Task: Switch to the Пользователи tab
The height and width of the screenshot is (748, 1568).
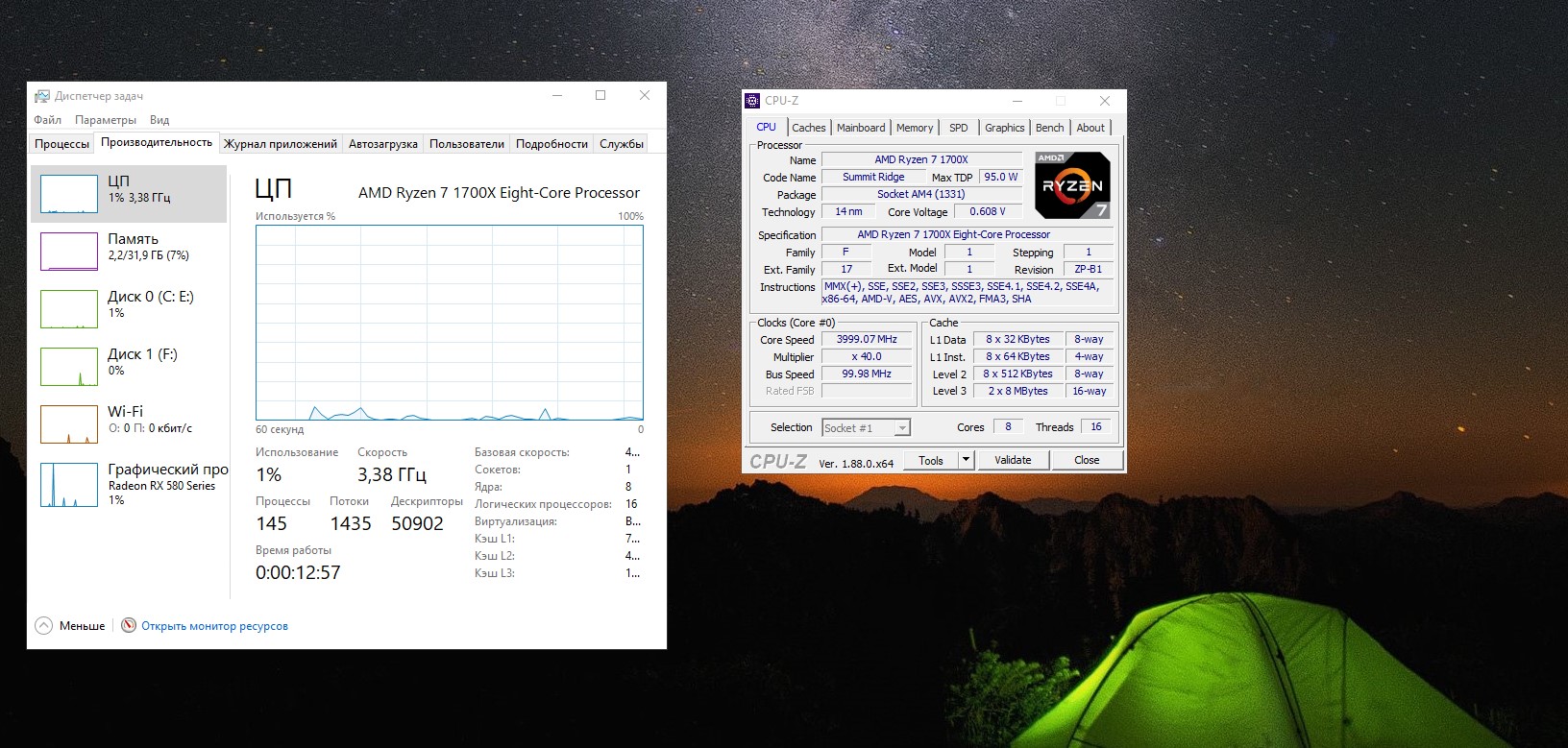Action: pos(467,144)
